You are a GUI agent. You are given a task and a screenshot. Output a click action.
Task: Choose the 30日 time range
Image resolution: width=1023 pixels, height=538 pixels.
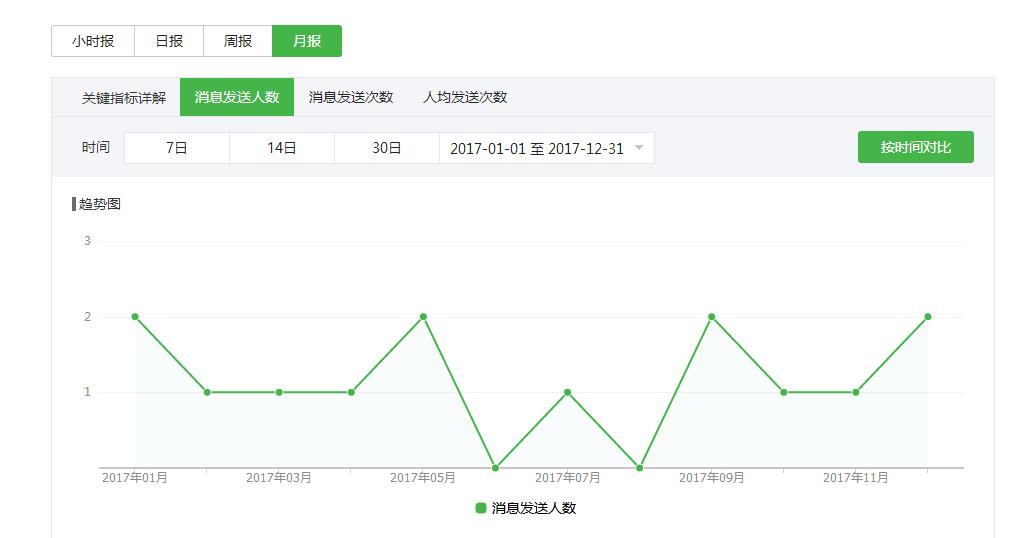pyautogui.click(x=387, y=148)
